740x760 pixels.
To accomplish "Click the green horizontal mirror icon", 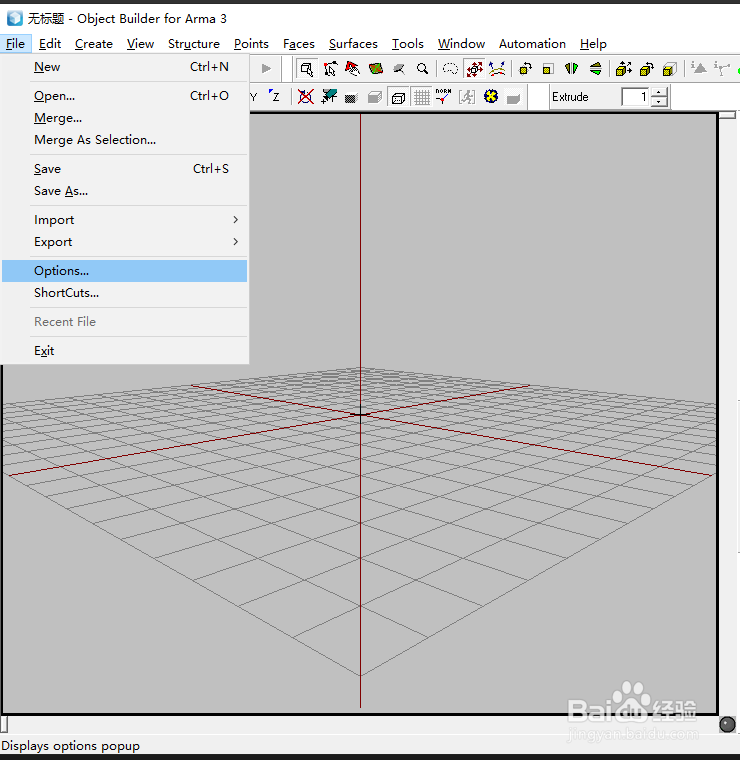I will (596, 69).
